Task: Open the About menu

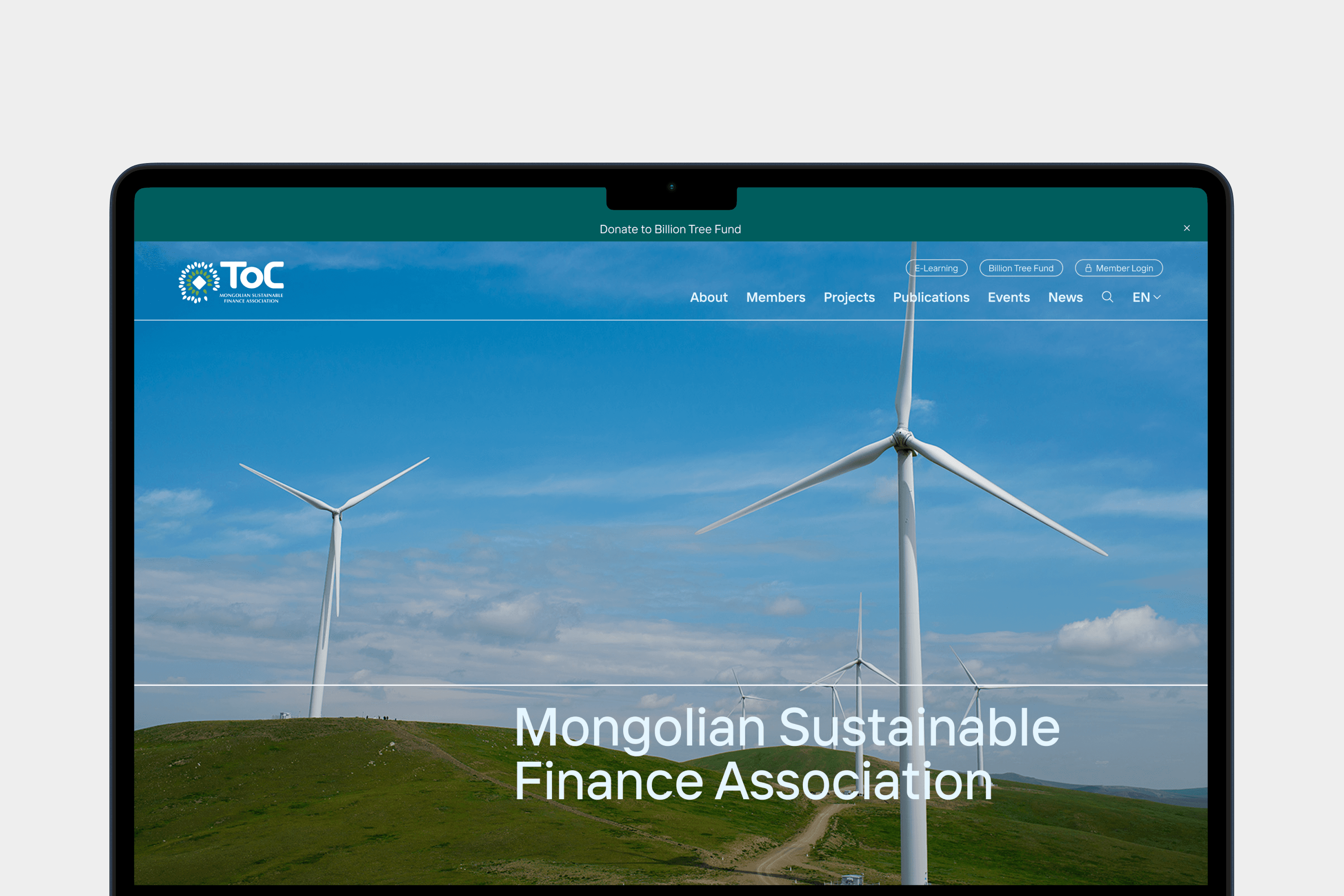Action: (x=709, y=297)
